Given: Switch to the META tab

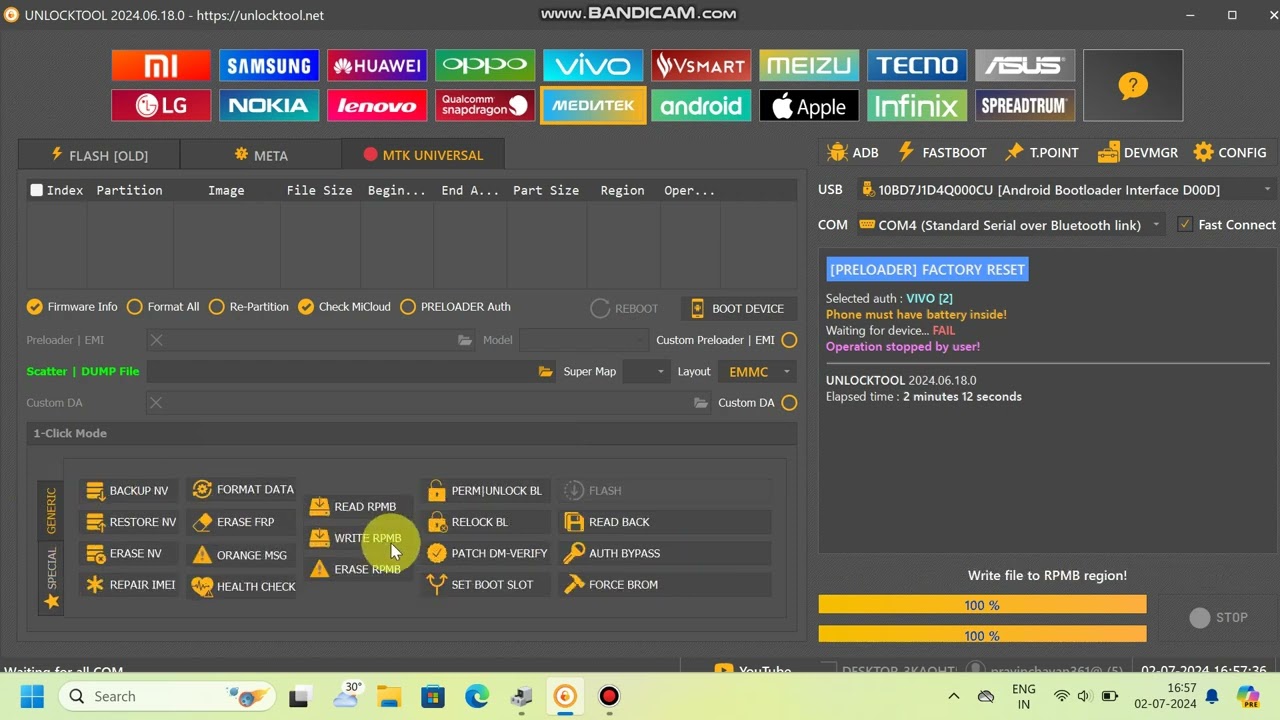Looking at the screenshot, I should pyautogui.click(x=261, y=155).
